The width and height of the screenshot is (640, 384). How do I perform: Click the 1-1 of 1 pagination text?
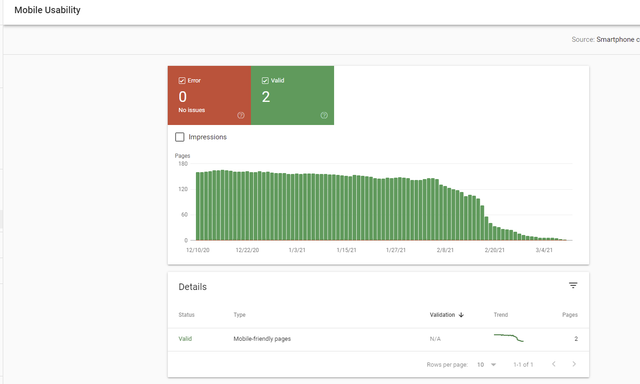coord(523,364)
